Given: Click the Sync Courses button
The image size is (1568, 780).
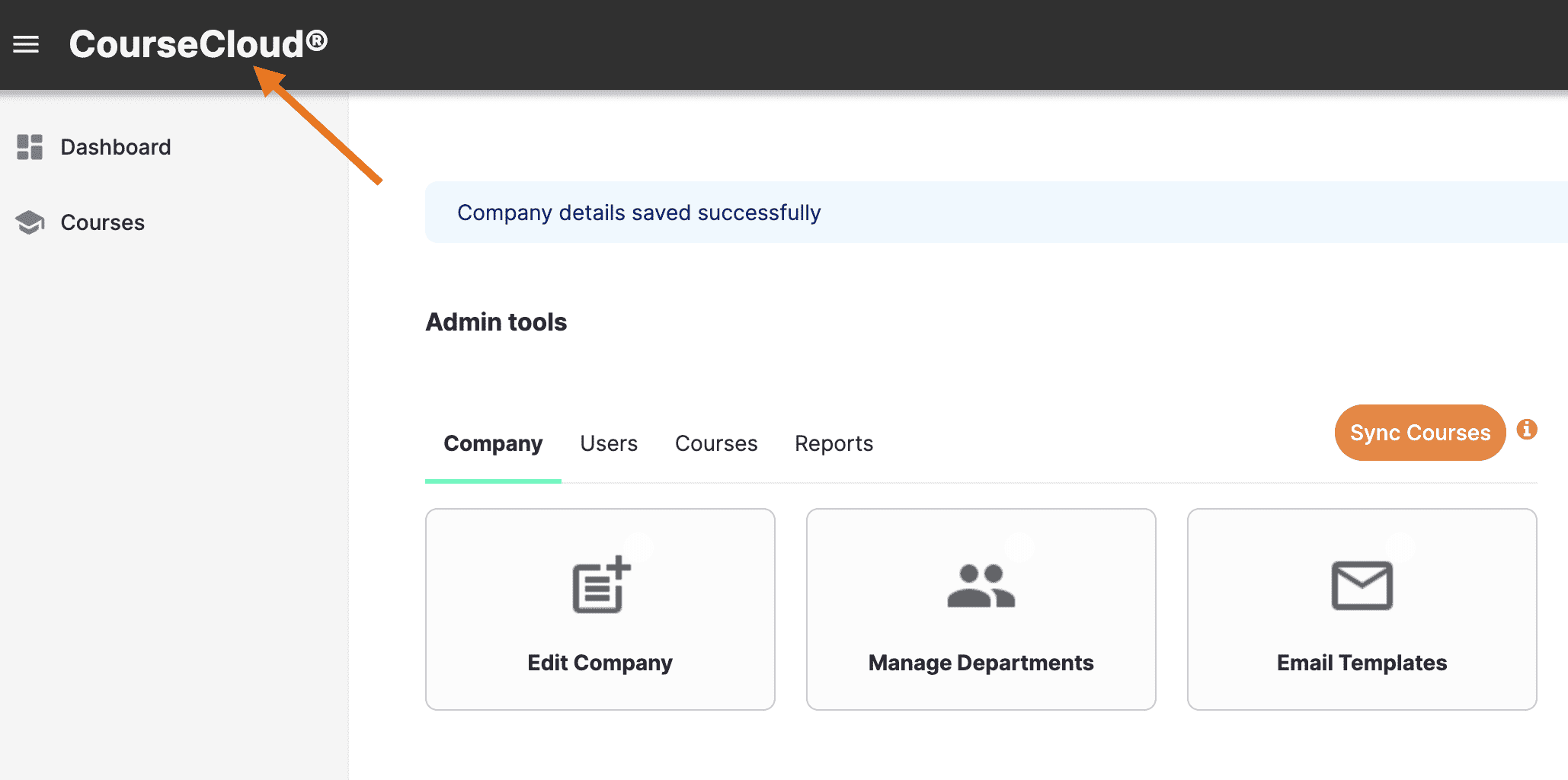Looking at the screenshot, I should coord(1420,433).
